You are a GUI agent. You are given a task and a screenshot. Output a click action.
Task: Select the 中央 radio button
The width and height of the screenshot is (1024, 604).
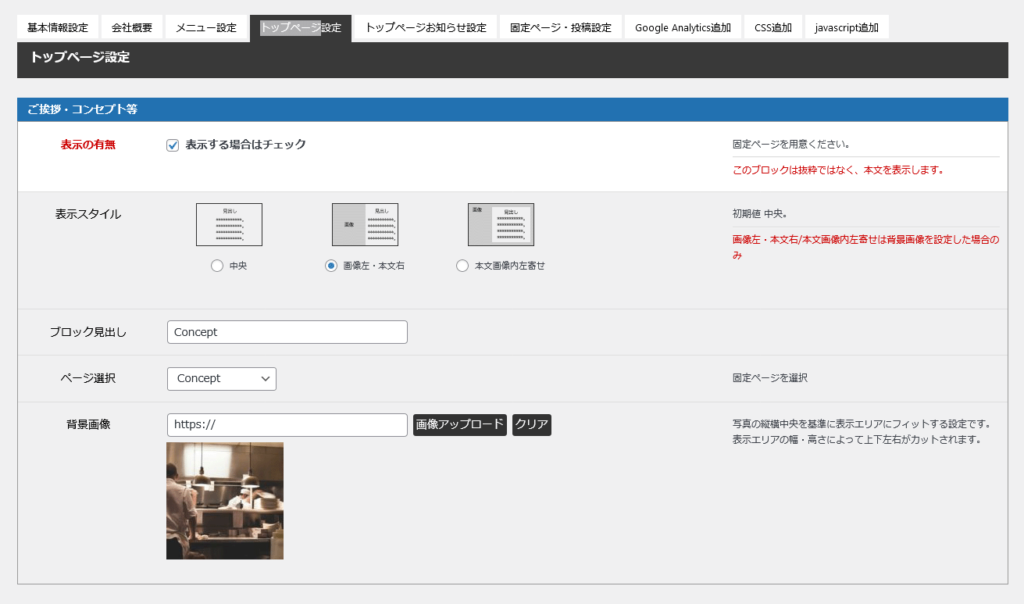pyautogui.click(x=216, y=266)
